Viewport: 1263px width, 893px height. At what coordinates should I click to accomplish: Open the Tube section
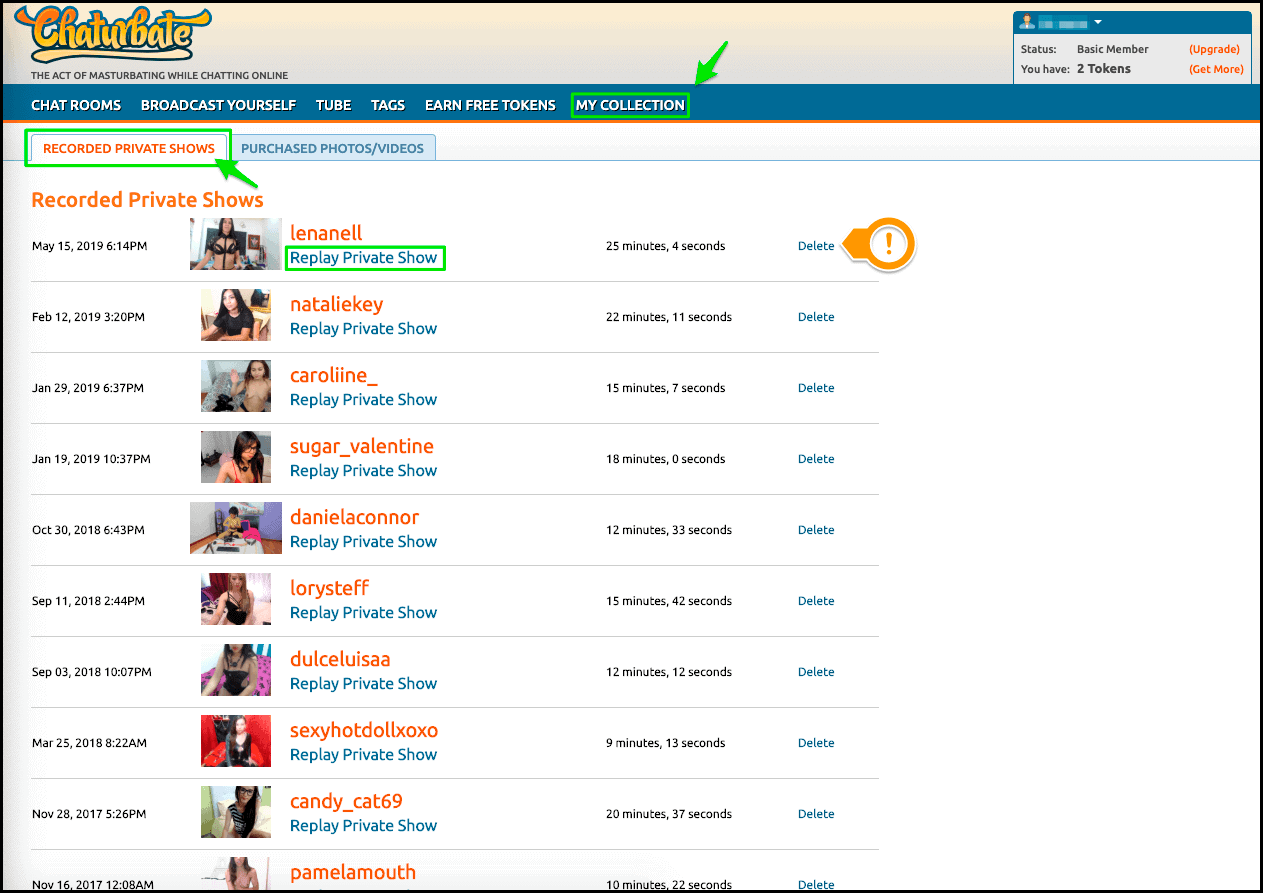pyautogui.click(x=333, y=105)
